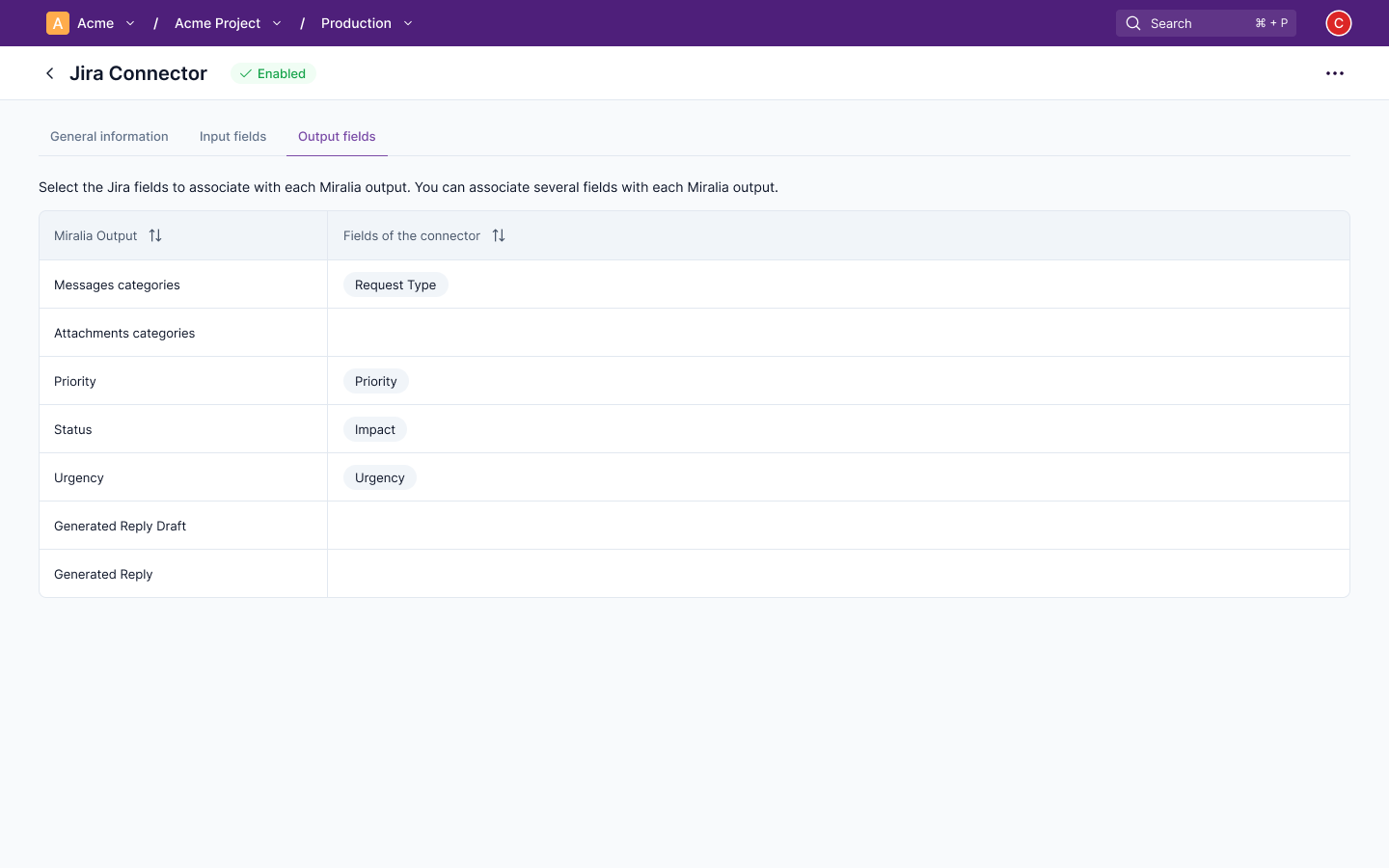Expand the Acme Project dropdown
The height and width of the screenshot is (868, 1389).
pos(277,23)
